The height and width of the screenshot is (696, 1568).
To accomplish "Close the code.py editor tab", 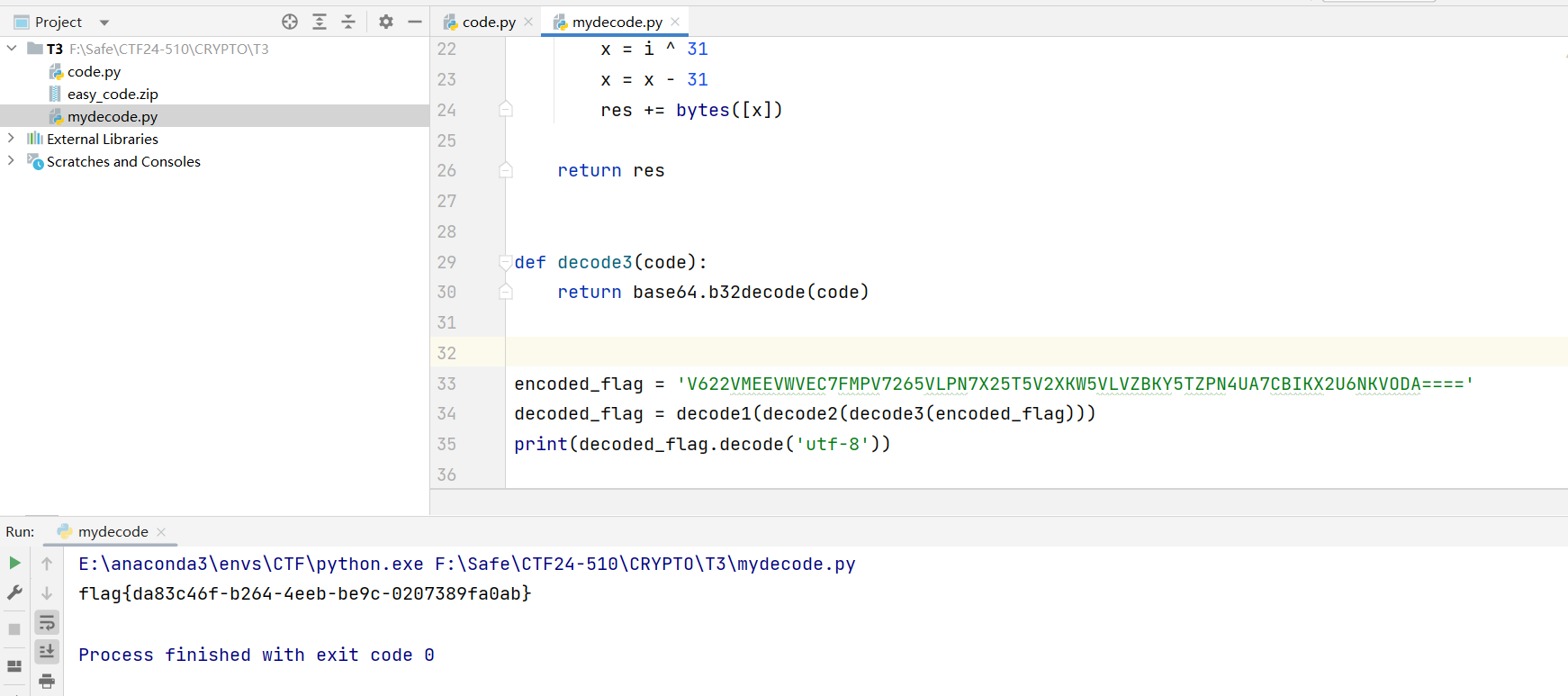I will click(528, 22).
